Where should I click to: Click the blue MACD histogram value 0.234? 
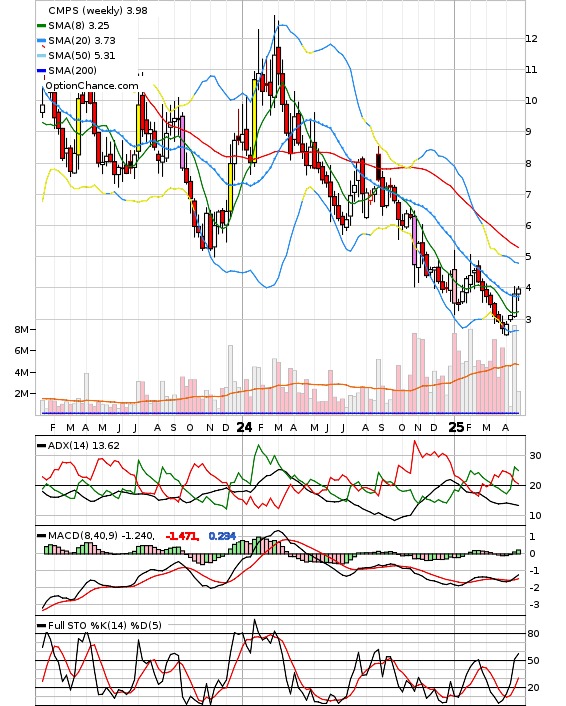(x=222, y=536)
